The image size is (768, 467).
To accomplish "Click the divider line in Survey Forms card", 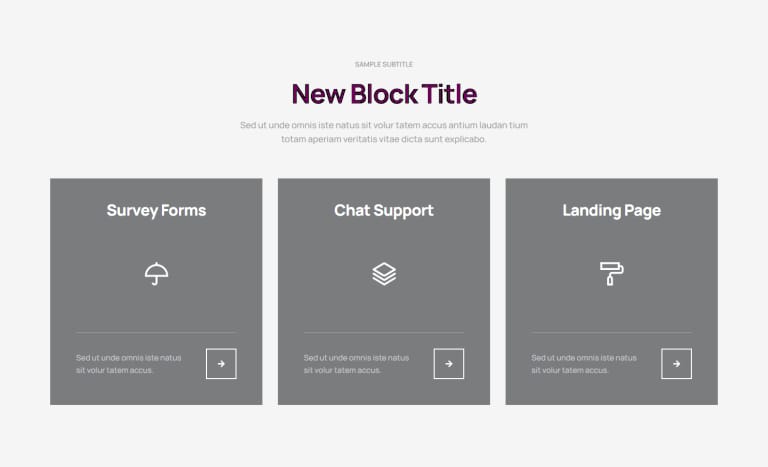I will click(x=156, y=333).
